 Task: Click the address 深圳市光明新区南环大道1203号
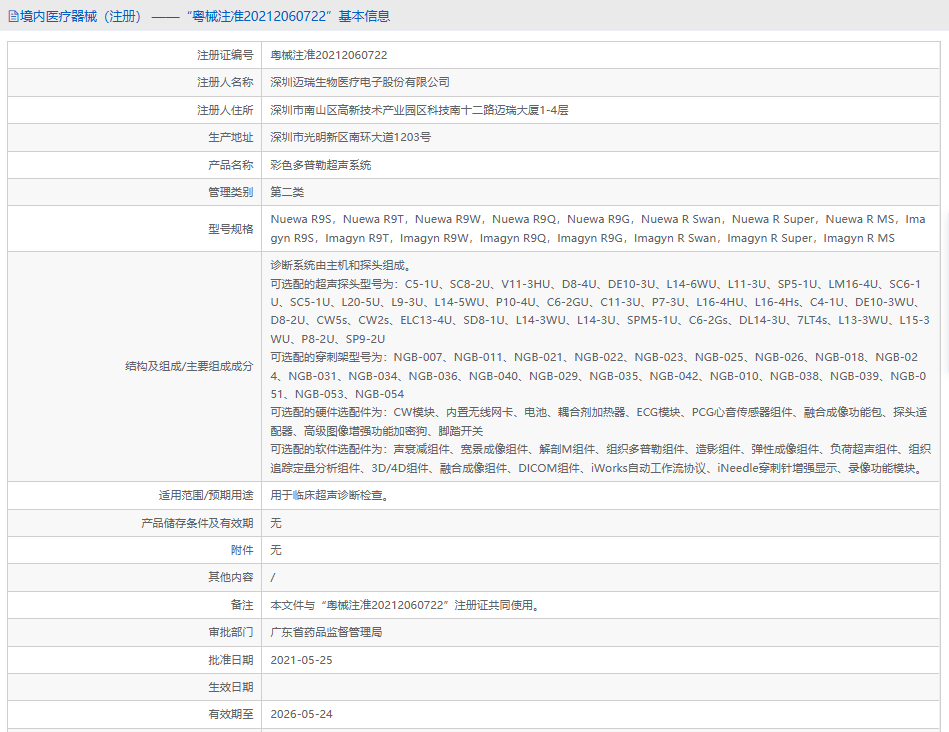click(350, 137)
